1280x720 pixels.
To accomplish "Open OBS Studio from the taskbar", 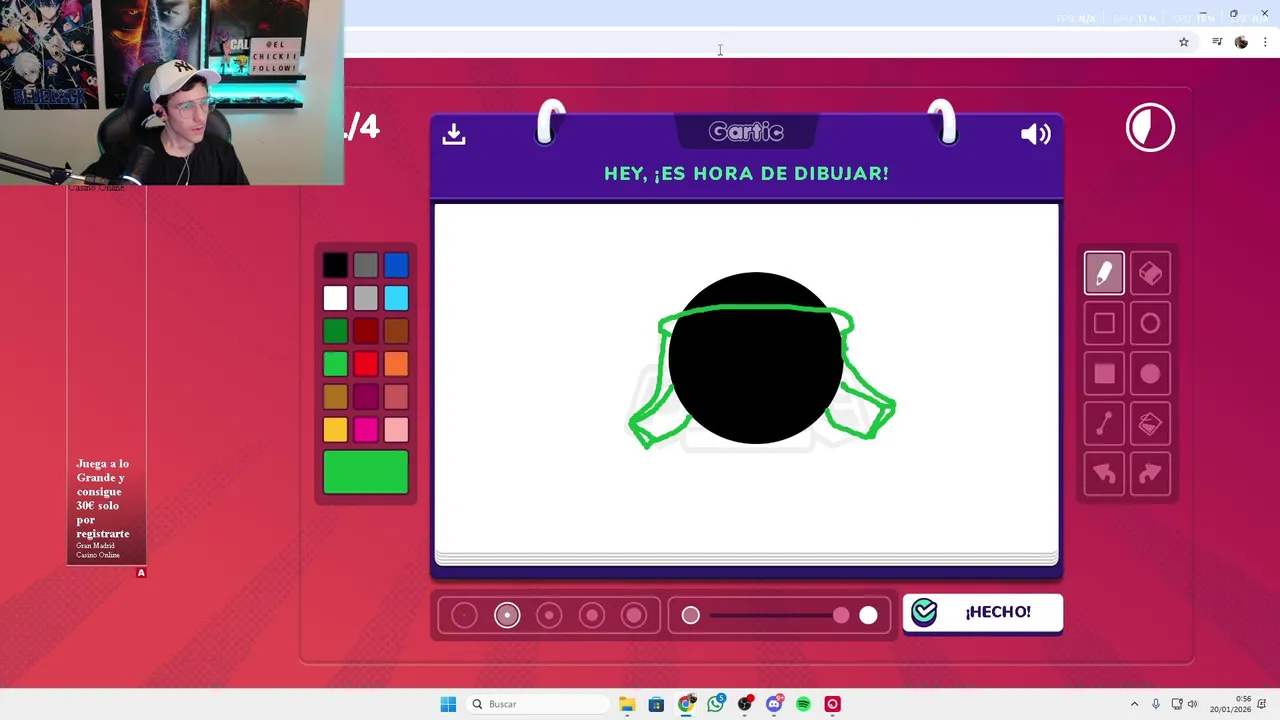I will (745, 704).
